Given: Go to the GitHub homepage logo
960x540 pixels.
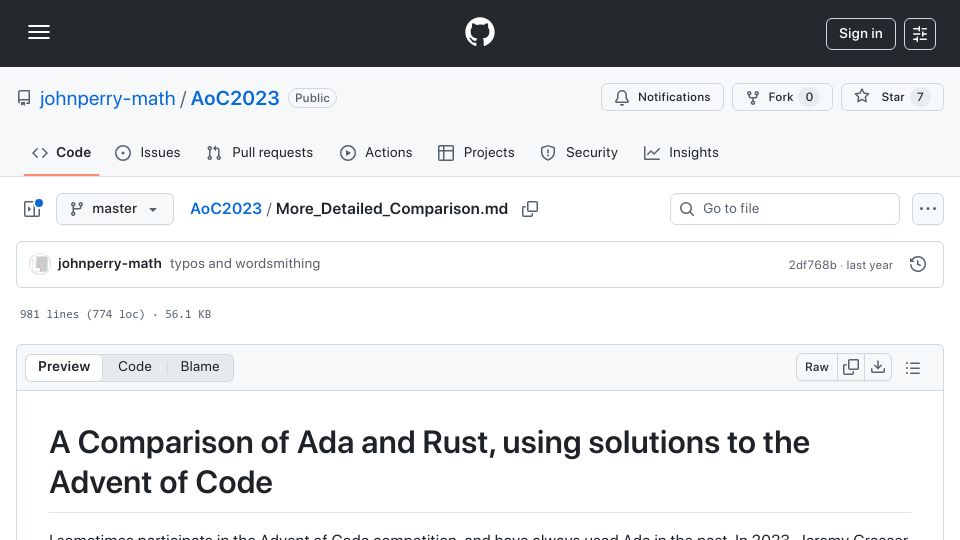Looking at the screenshot, I should pyautogui.click(x=479, y=32).
